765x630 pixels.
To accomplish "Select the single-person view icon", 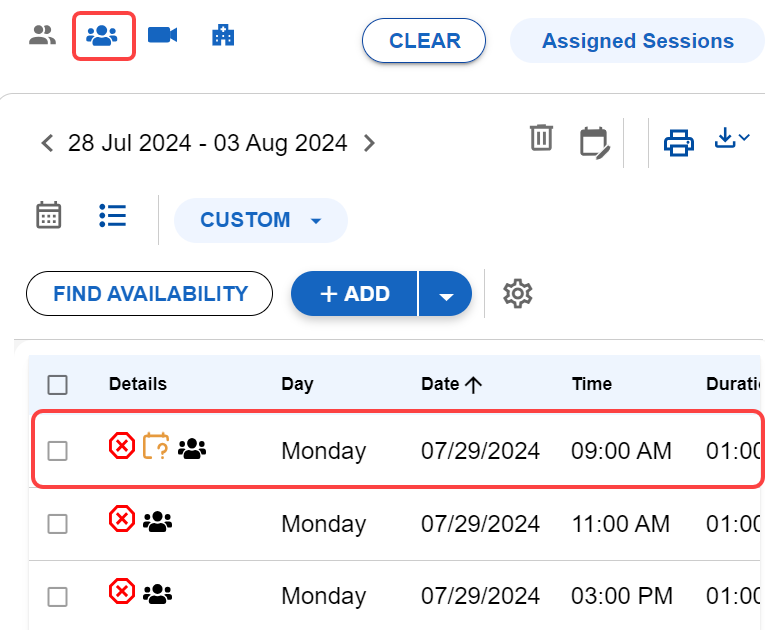I will pos(42,37).
